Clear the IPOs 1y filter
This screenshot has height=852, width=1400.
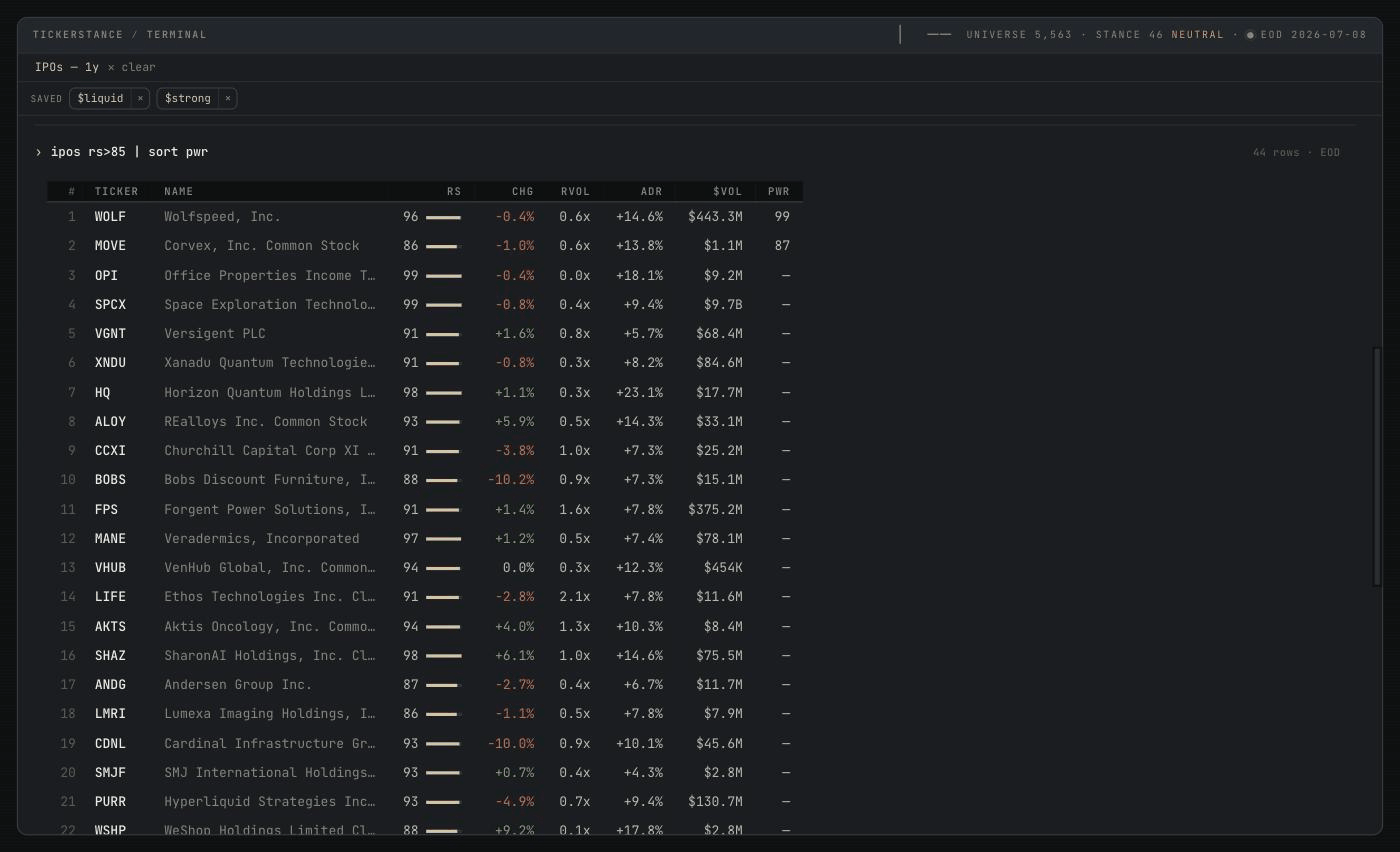point(132,67)
